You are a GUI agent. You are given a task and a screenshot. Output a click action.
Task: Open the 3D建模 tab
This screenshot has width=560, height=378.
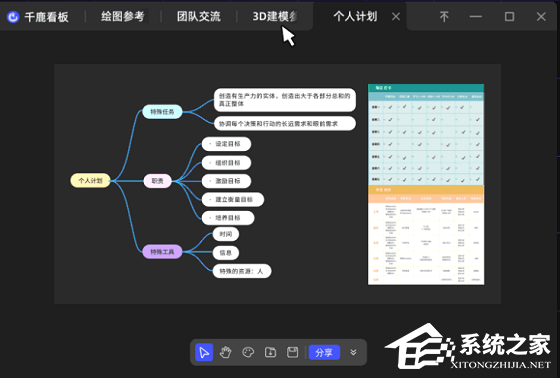275,16
